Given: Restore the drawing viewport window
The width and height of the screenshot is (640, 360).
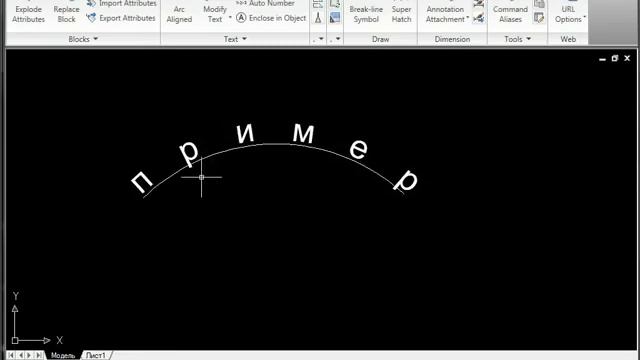Looking at the screenshot, I should 615,58.
